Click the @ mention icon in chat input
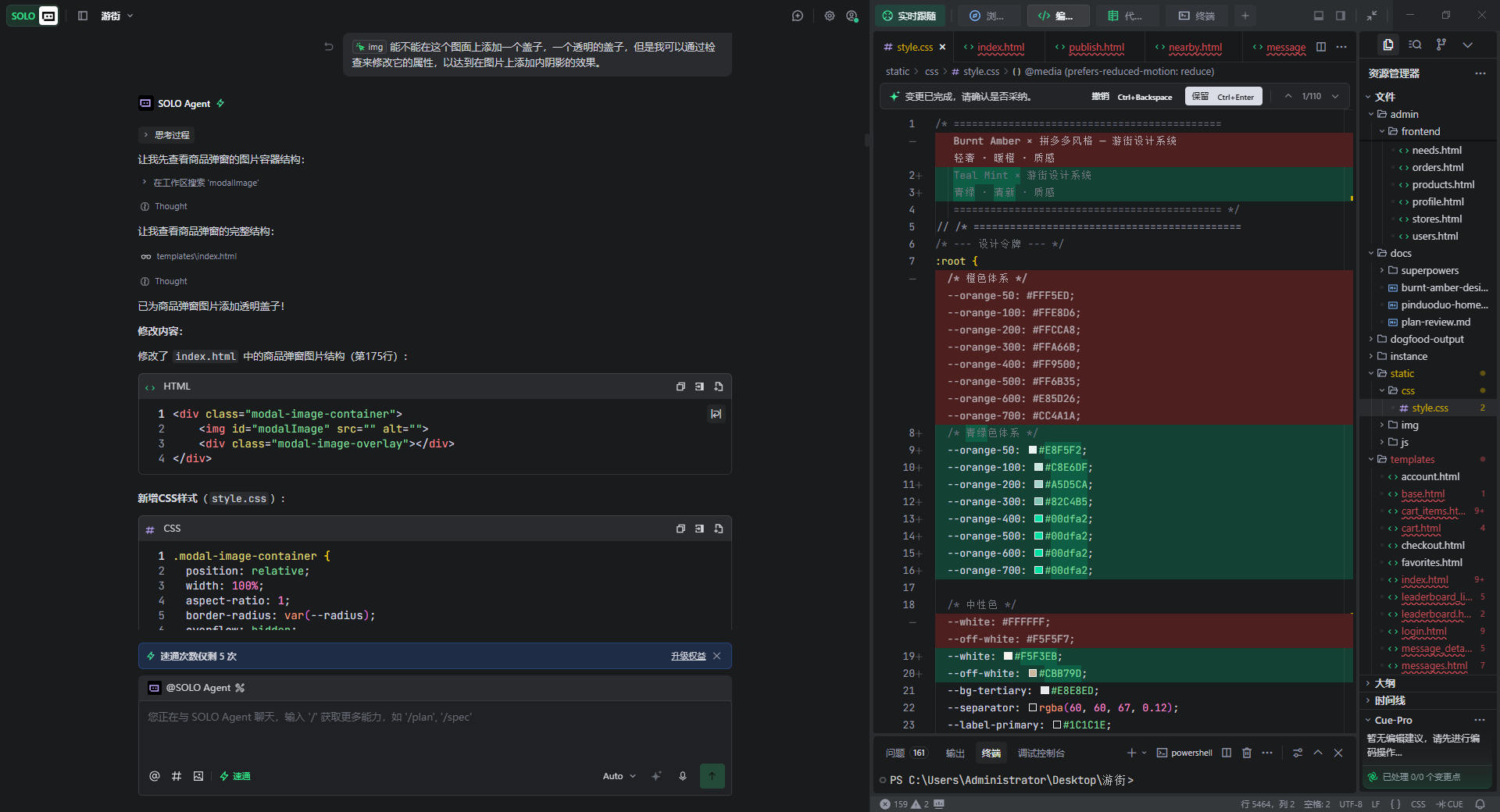Image resolution: width=1500 pixels, height=812 pixels. click(x=155, y=776)
